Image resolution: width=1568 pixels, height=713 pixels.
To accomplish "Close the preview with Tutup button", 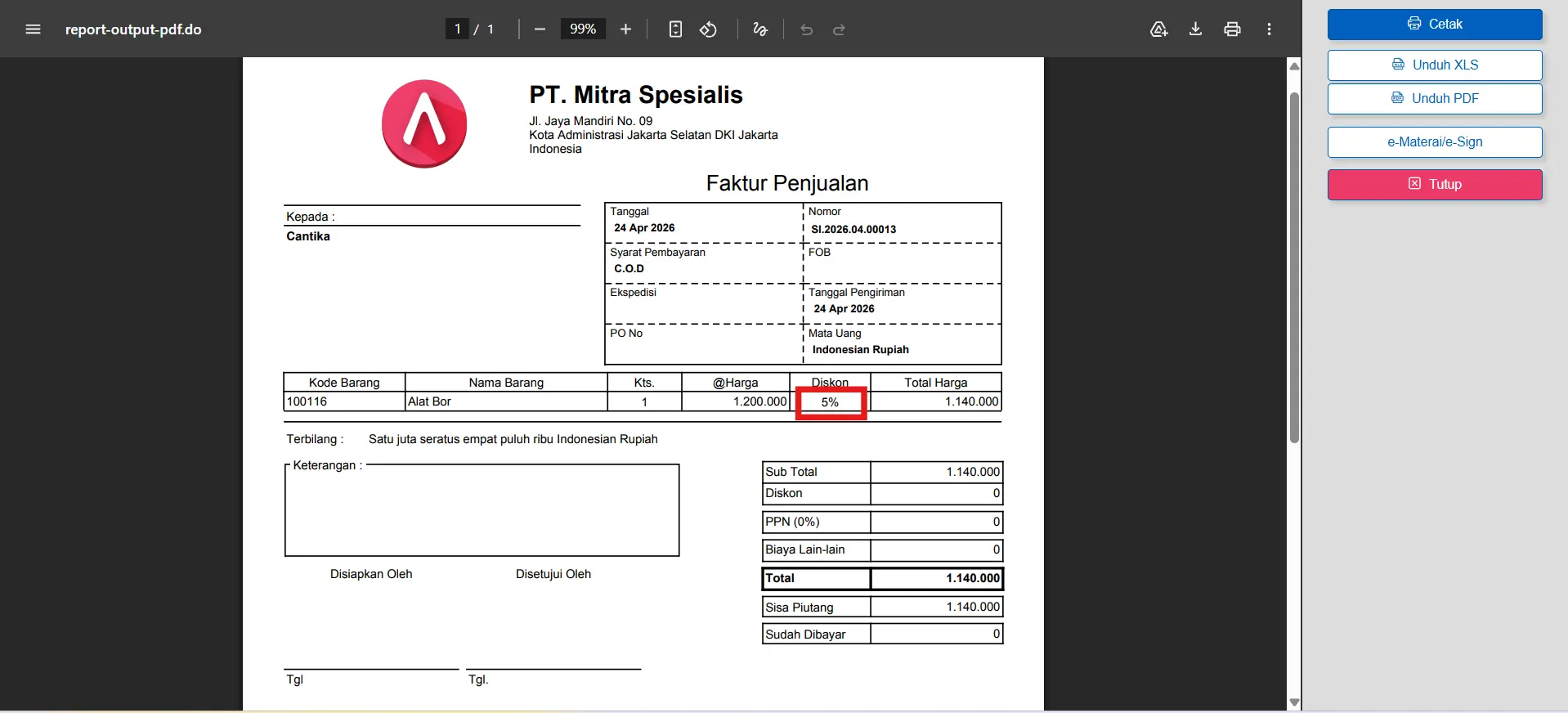I will click(x=1435, y=185).
